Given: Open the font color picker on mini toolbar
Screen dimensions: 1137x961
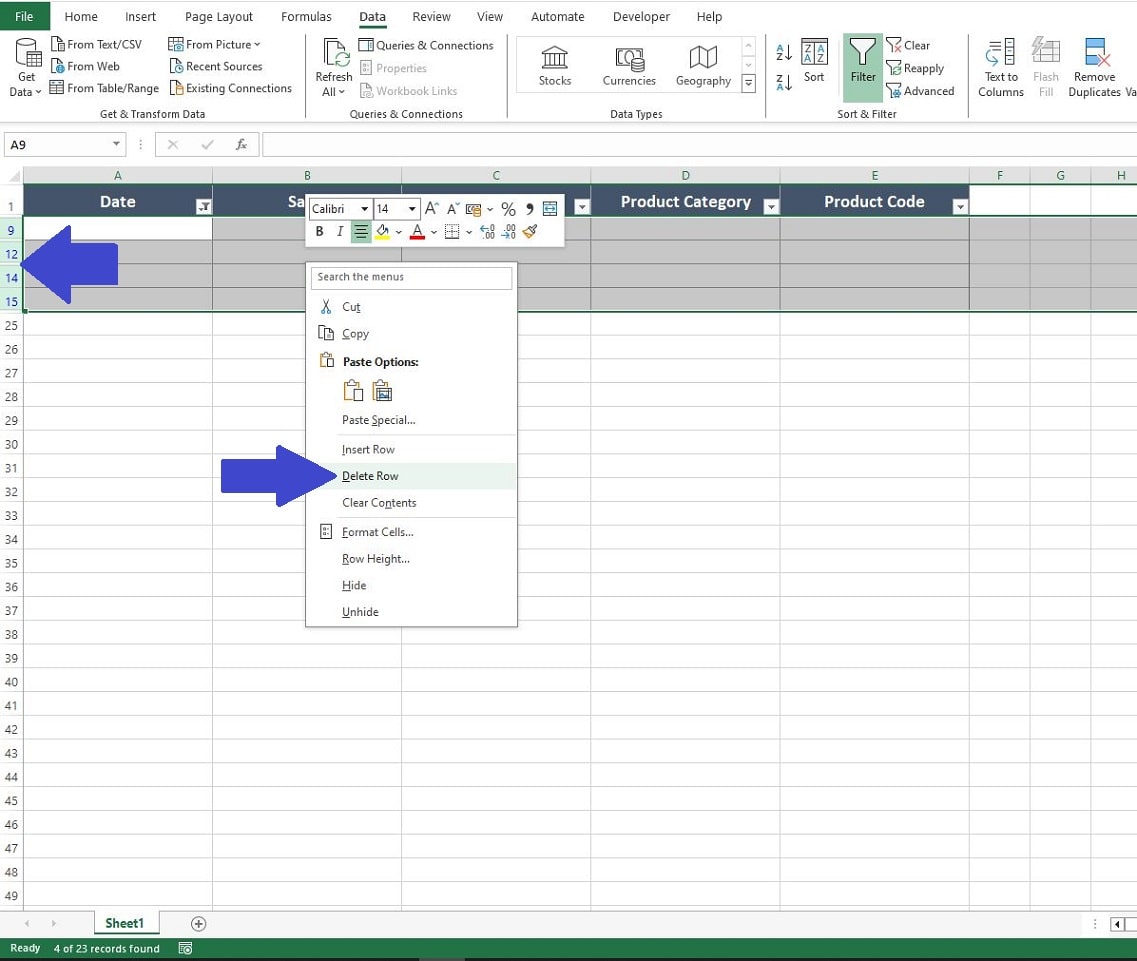Looking at the screenshot, I should click(419, 231).
